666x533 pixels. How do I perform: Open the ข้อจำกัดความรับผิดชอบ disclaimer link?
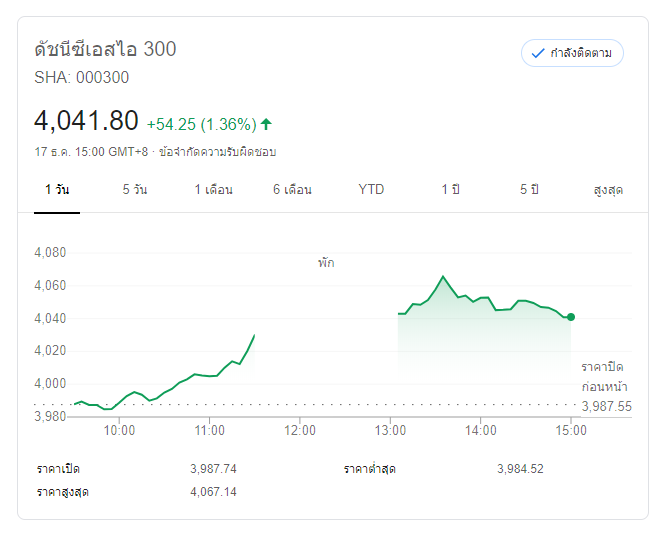point(217,152)
